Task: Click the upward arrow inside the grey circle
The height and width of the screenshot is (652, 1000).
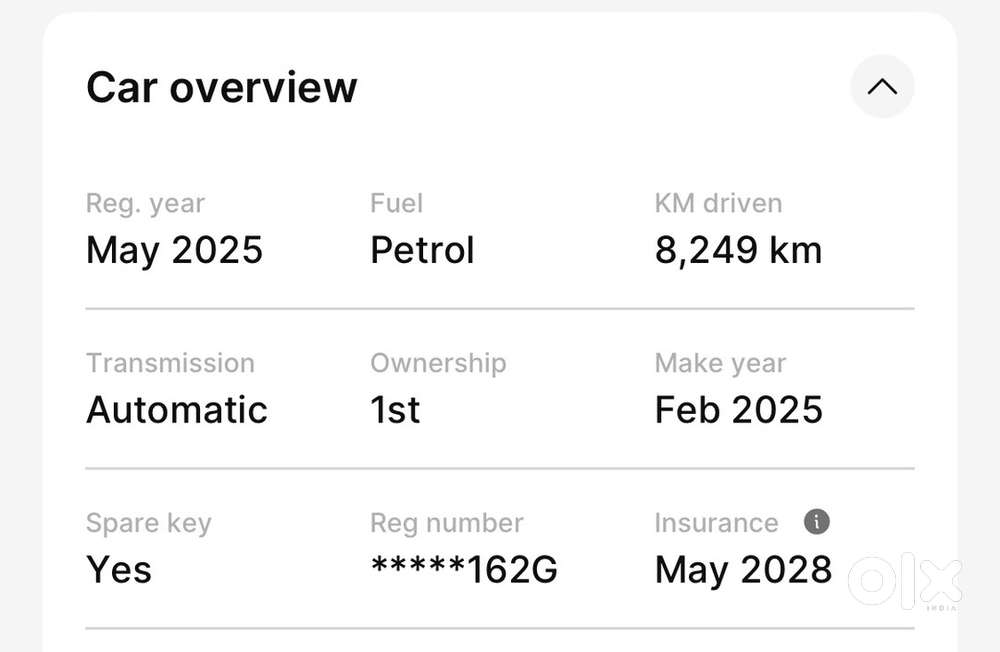Action: click(881, 87)
